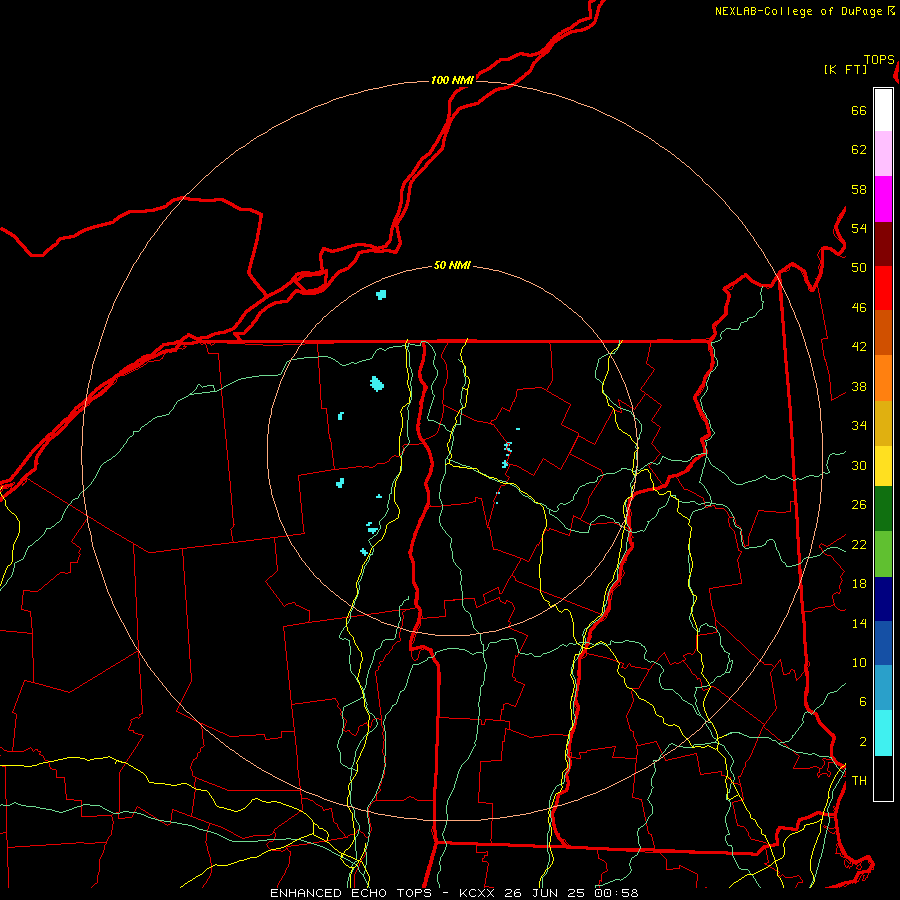Click the legend value 62
This screenshot has width=900, height=900.
coord(859,150)
